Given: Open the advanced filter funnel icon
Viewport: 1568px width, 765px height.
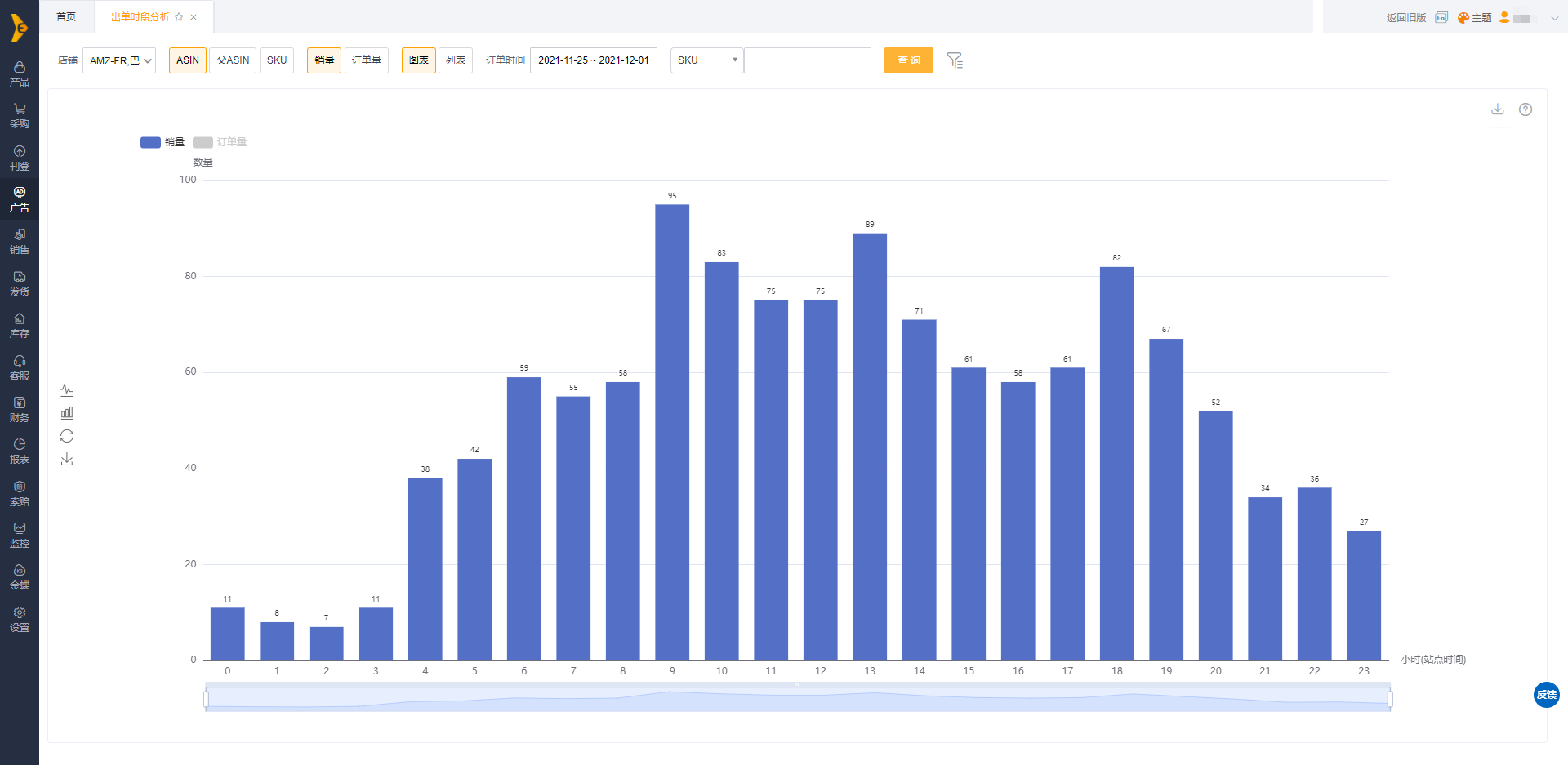Looking at the screenshot, I should (x=955, y=60).
